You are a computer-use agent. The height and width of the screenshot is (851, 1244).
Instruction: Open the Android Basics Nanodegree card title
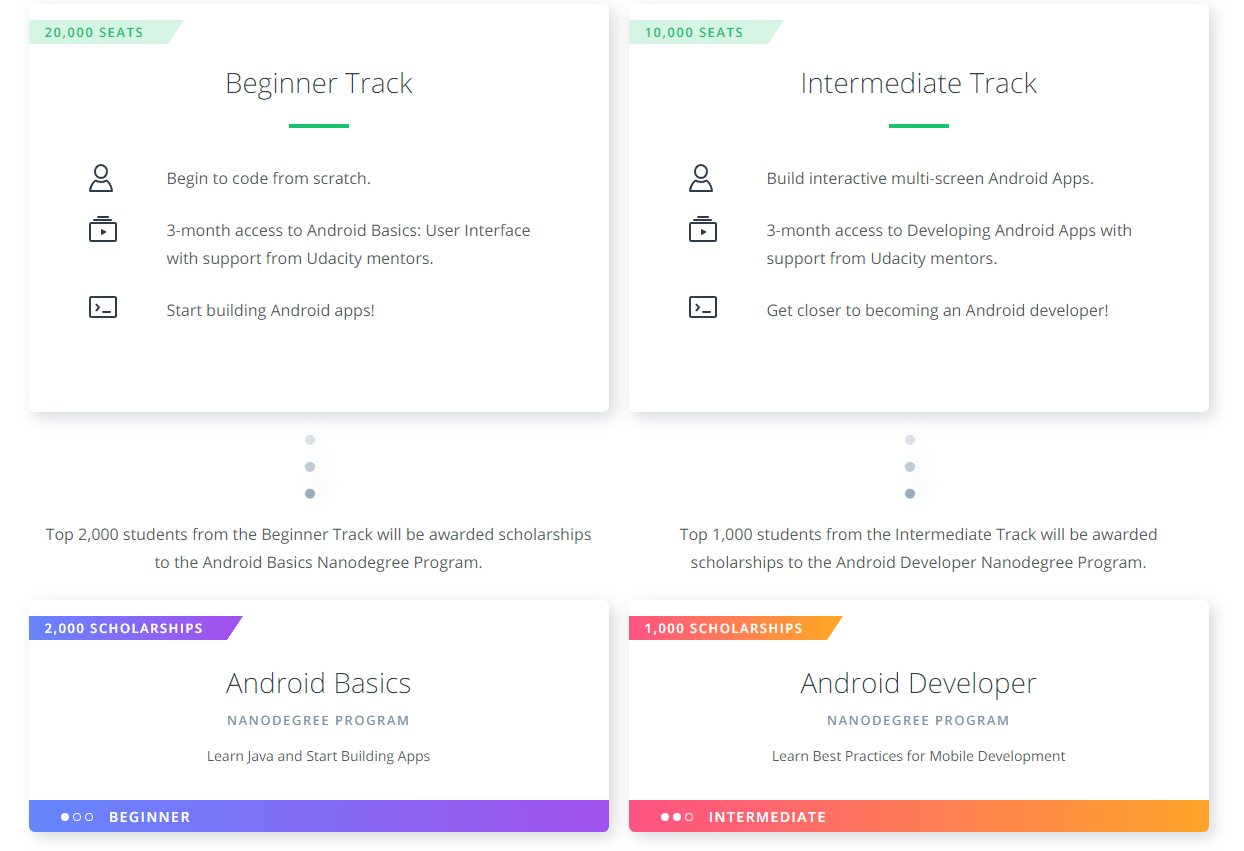(x=319, y=683)
